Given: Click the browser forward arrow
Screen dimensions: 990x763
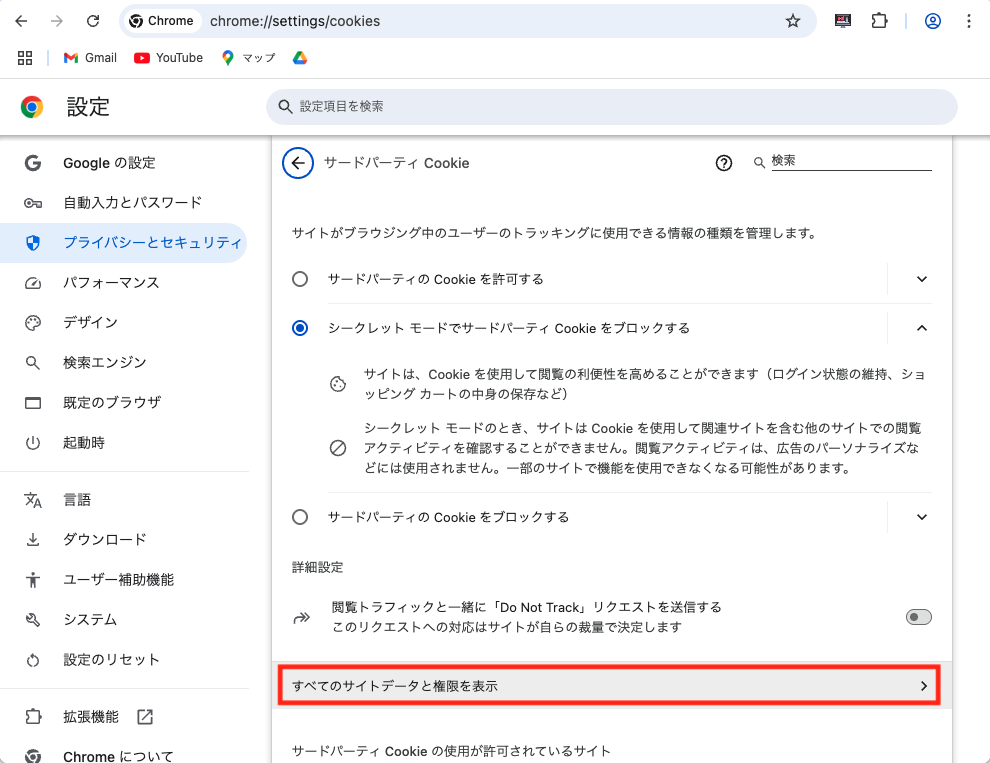Looking at the screenshot, I should pos(57,21).
